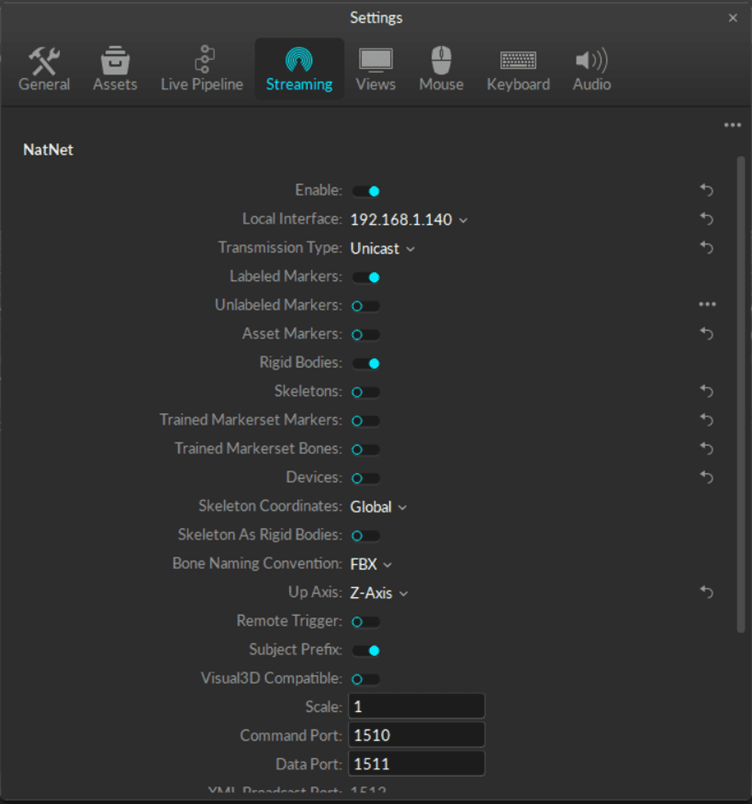Expand the Skeleton Coordinates dropdown
752x804 pixels.
(x=378, y=507)
